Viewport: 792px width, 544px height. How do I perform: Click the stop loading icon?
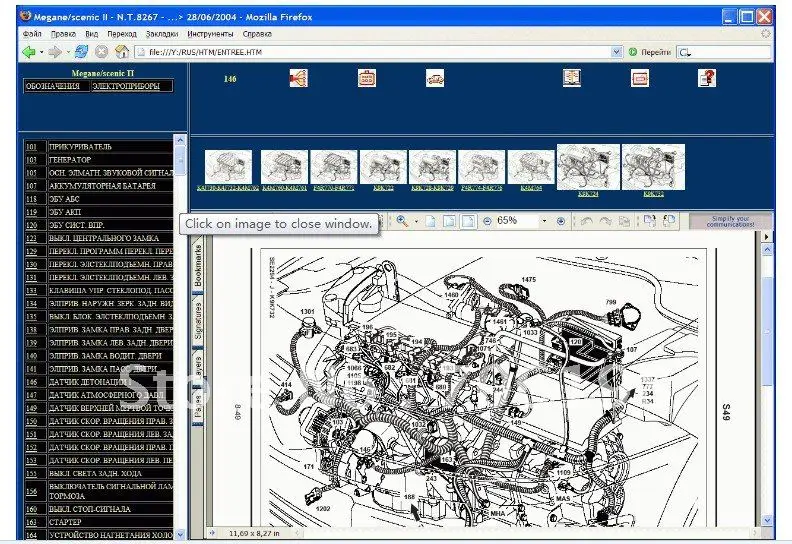tap(102, 52)
